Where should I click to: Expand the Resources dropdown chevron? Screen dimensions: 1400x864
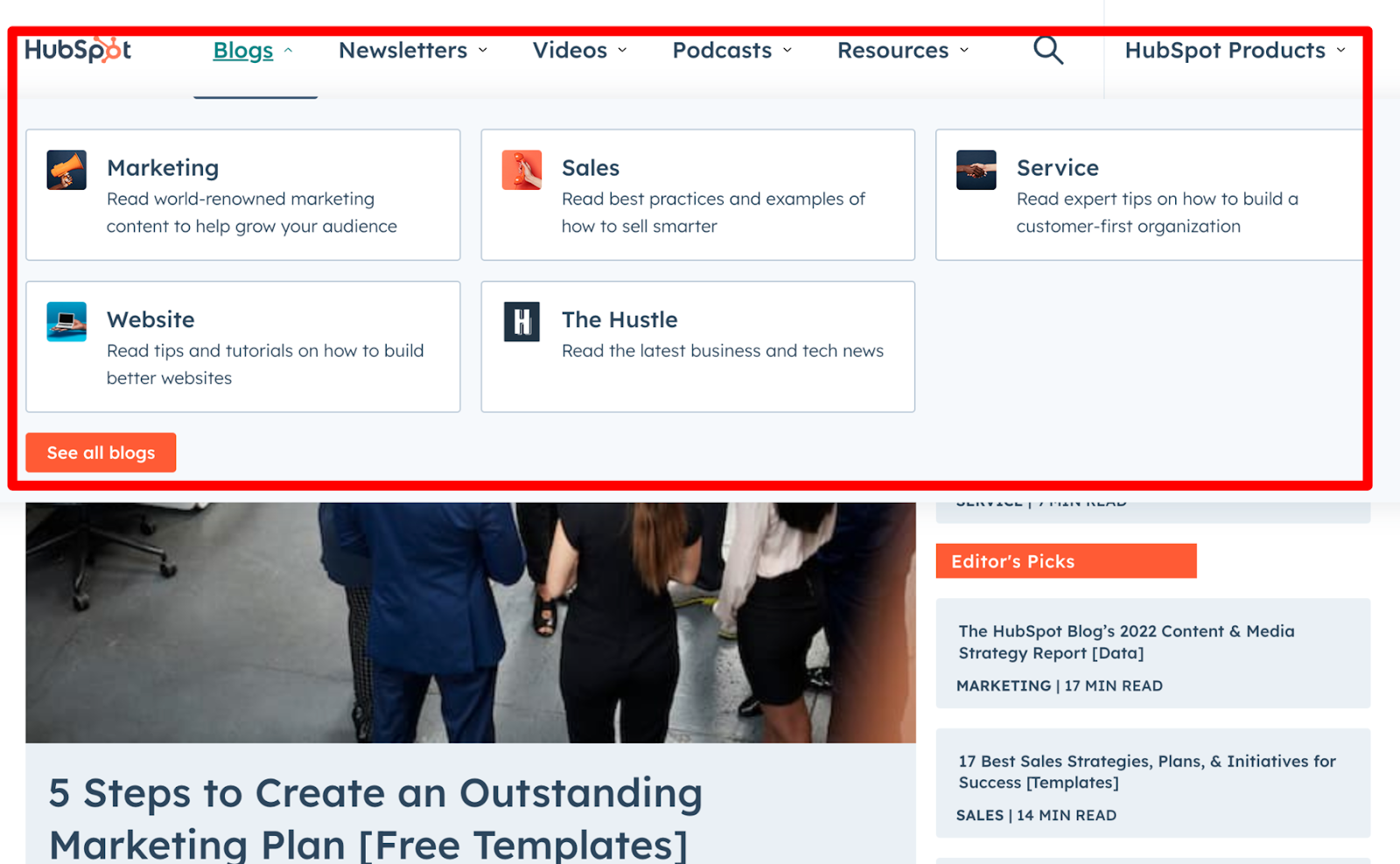[964, 51]
